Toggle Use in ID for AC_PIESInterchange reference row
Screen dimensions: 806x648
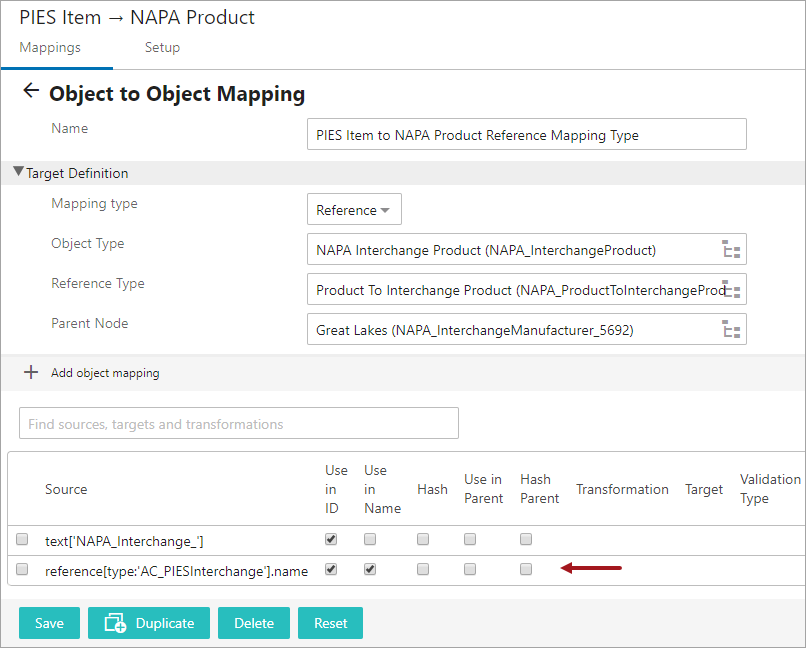[x=331, y=569]
